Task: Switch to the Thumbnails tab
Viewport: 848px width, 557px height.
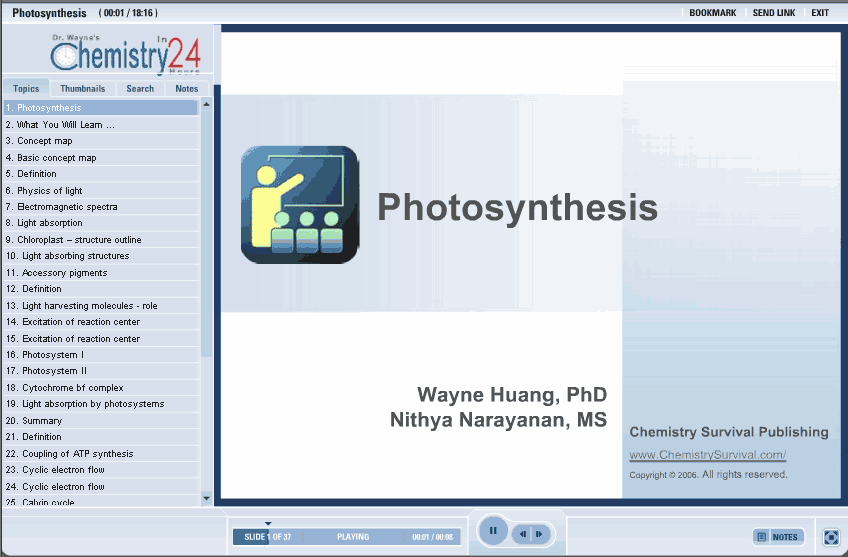Action: tap(82, 88)
